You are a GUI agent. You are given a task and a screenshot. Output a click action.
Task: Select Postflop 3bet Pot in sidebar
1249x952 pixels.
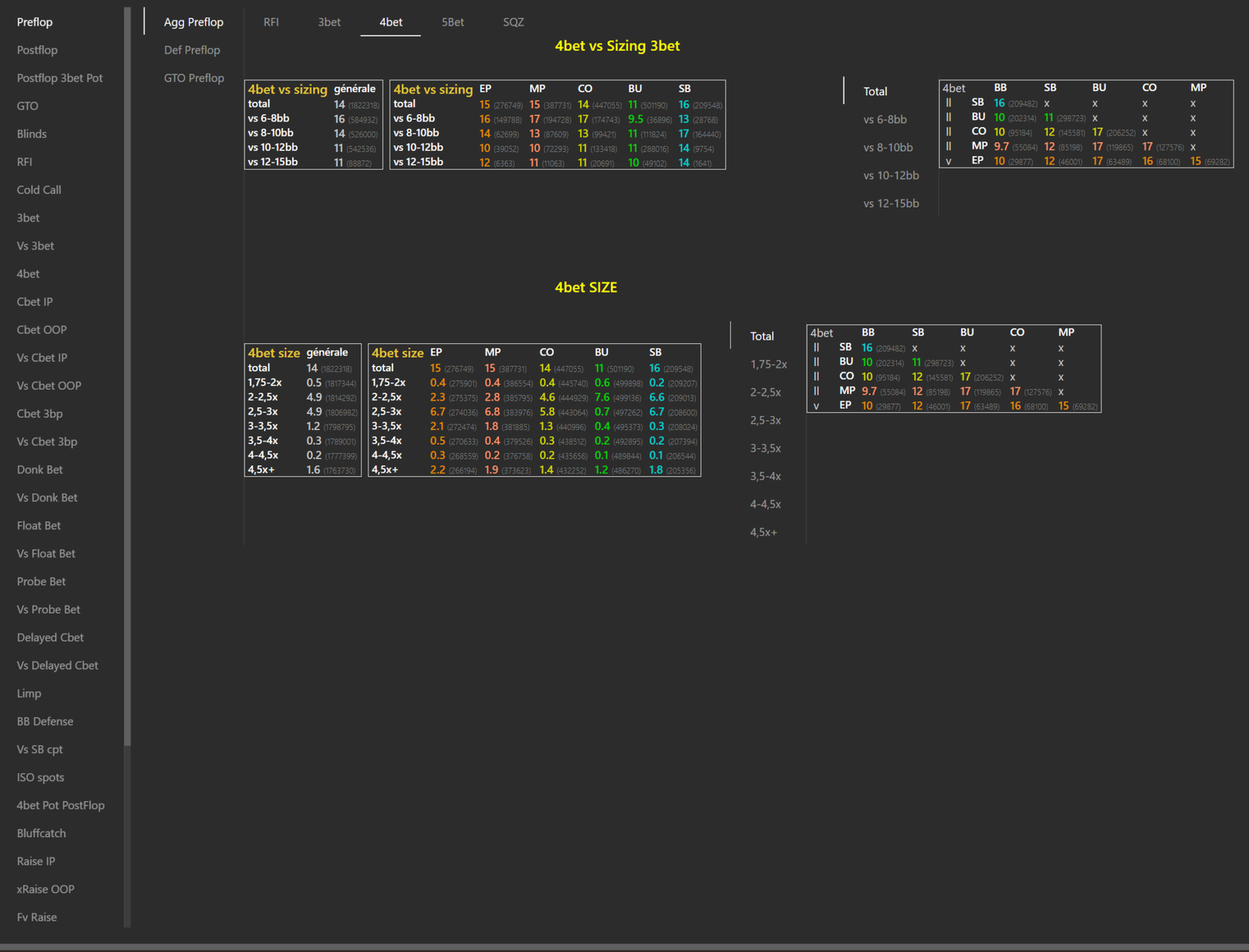click(60, 78)
